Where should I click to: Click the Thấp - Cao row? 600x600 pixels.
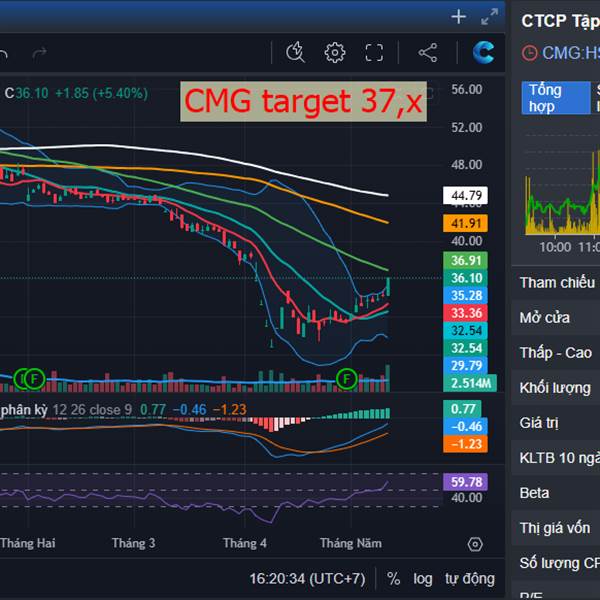tap(556, 353)
